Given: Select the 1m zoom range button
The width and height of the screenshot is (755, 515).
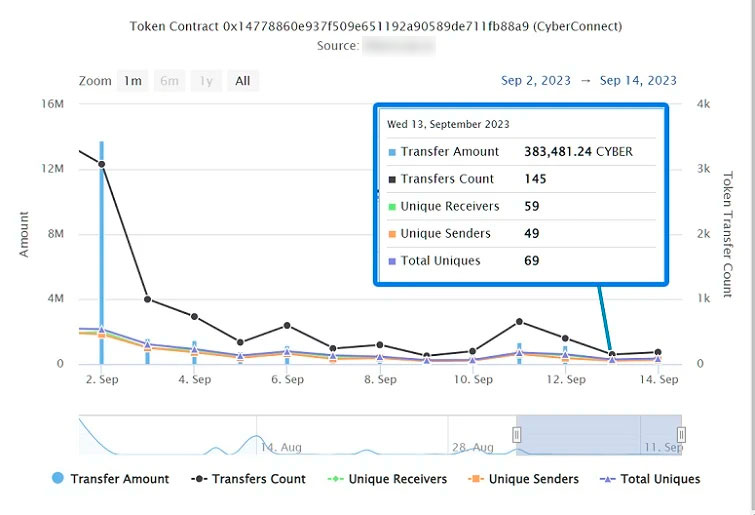Looking at the screenshot, I should click(131, 81).
